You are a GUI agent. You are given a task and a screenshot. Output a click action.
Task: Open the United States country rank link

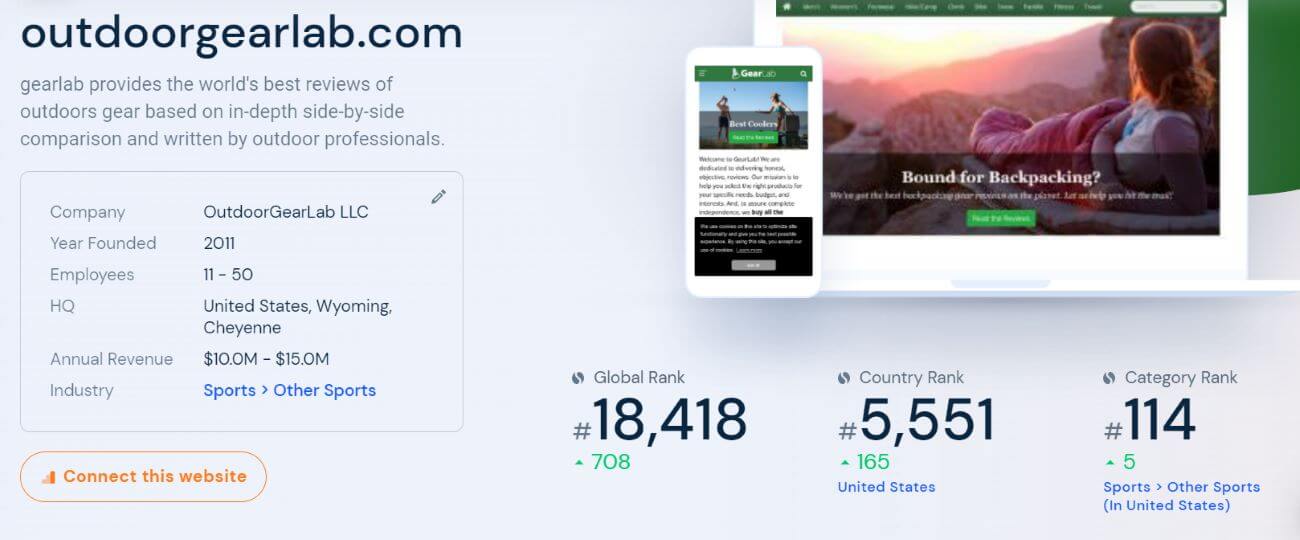pos(886,487)
